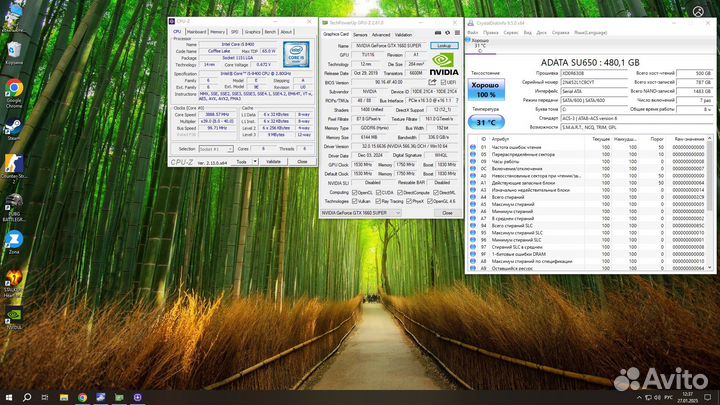Click the Close button in CPU-Z
This screenshot has height=405, width=720.
pos(302,162)
